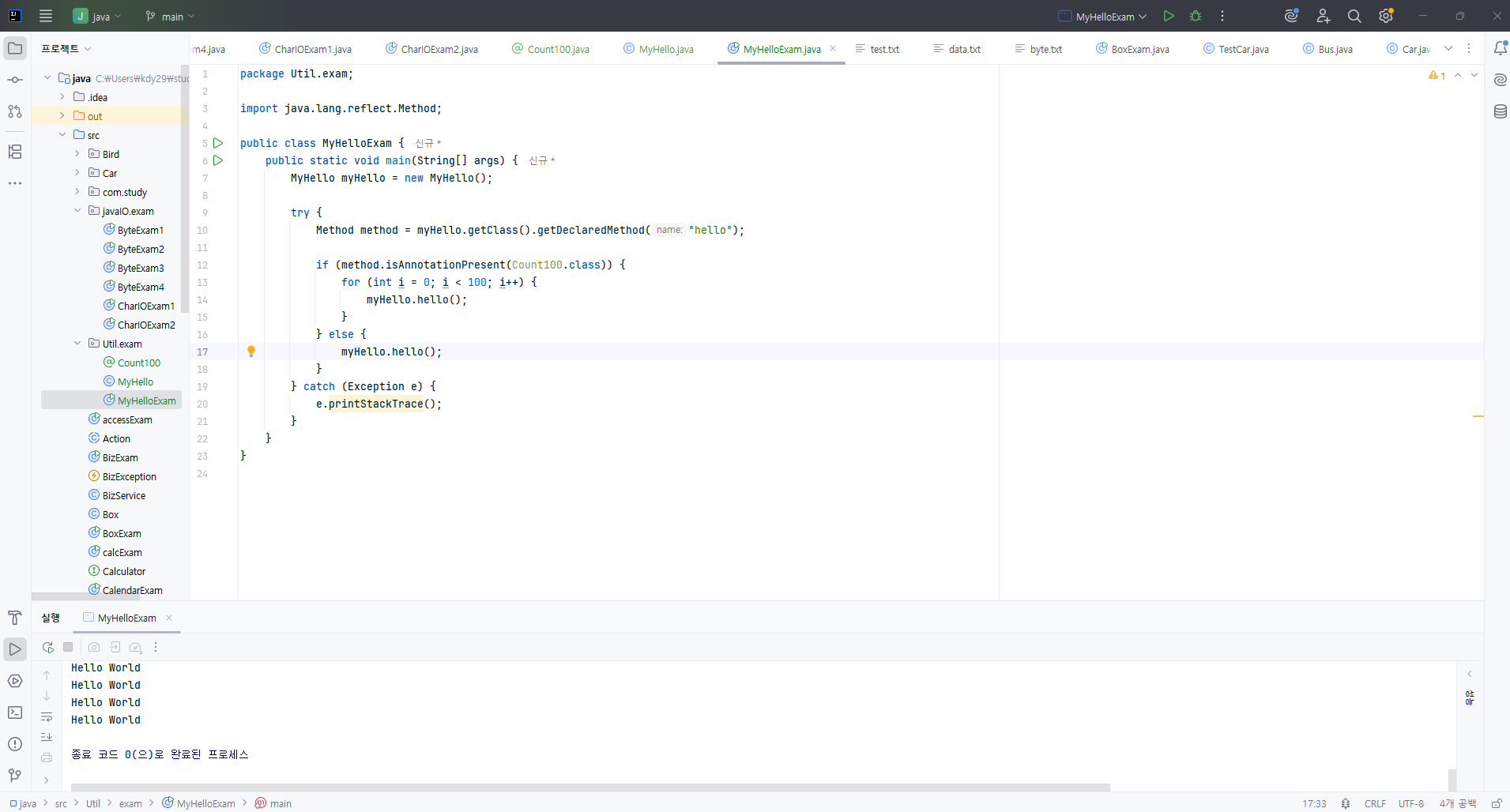The width and height of the screenshot is (1510, 812).
Task: Open the AI Assistant spiral icon
Action: [x=1500, y=80]
